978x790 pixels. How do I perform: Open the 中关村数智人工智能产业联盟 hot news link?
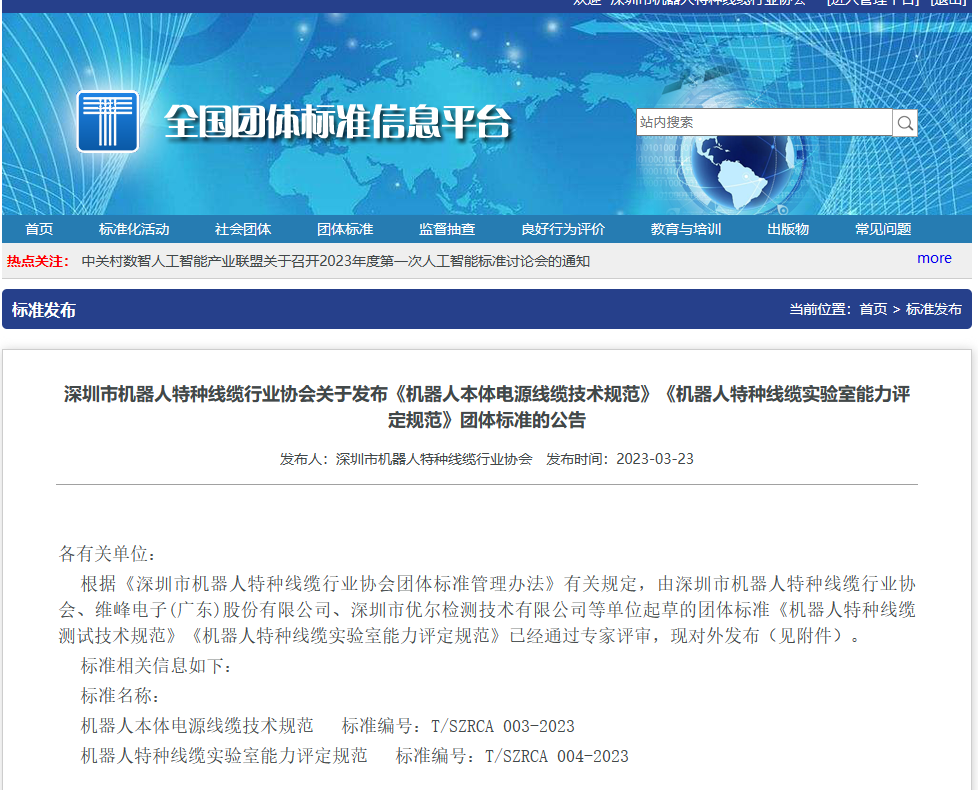coord(336,261)
